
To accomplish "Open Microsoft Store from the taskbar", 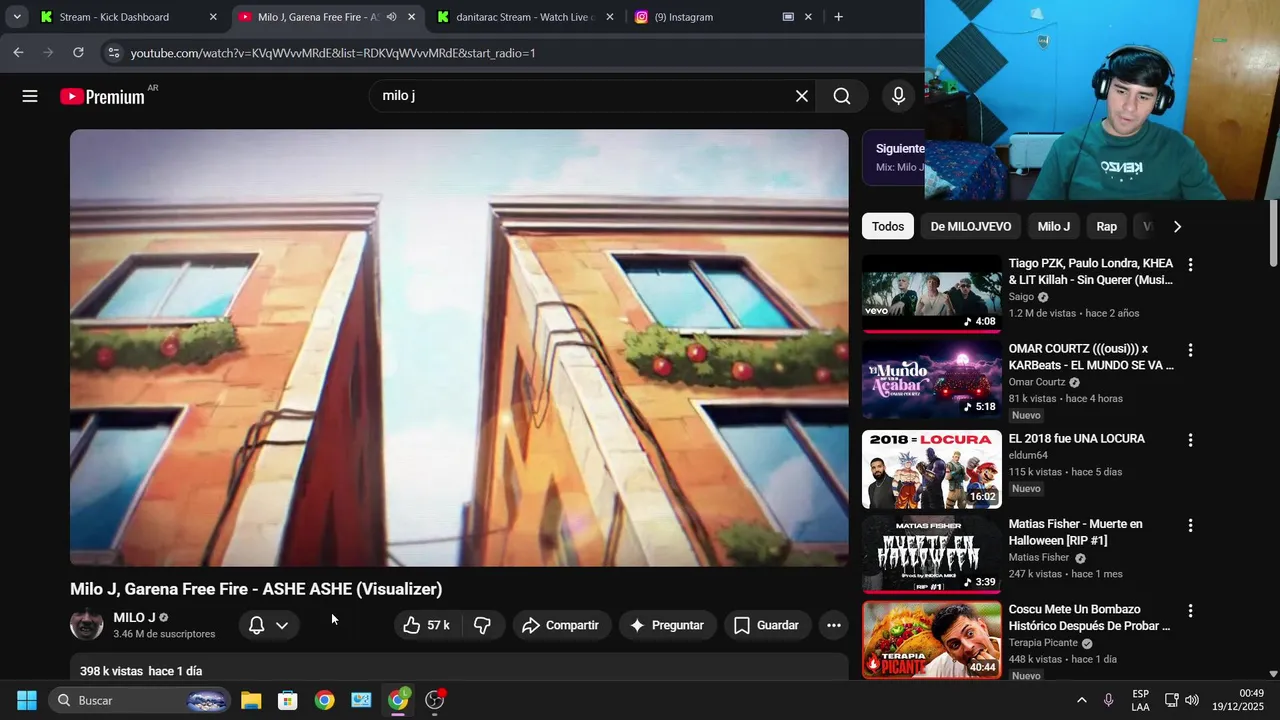I will [x=288, y=700].
